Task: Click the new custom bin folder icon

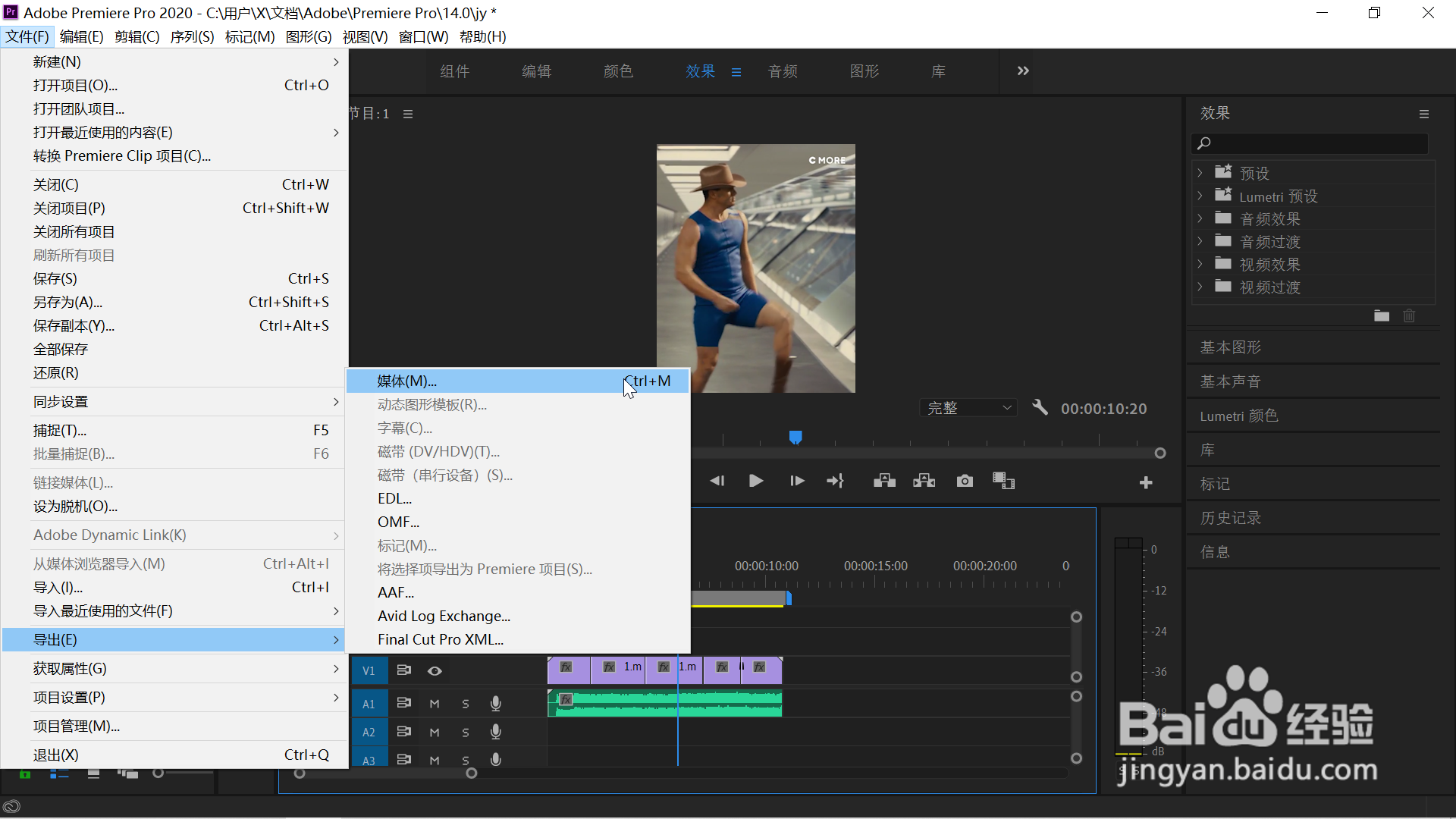Action: (1382, 315)
